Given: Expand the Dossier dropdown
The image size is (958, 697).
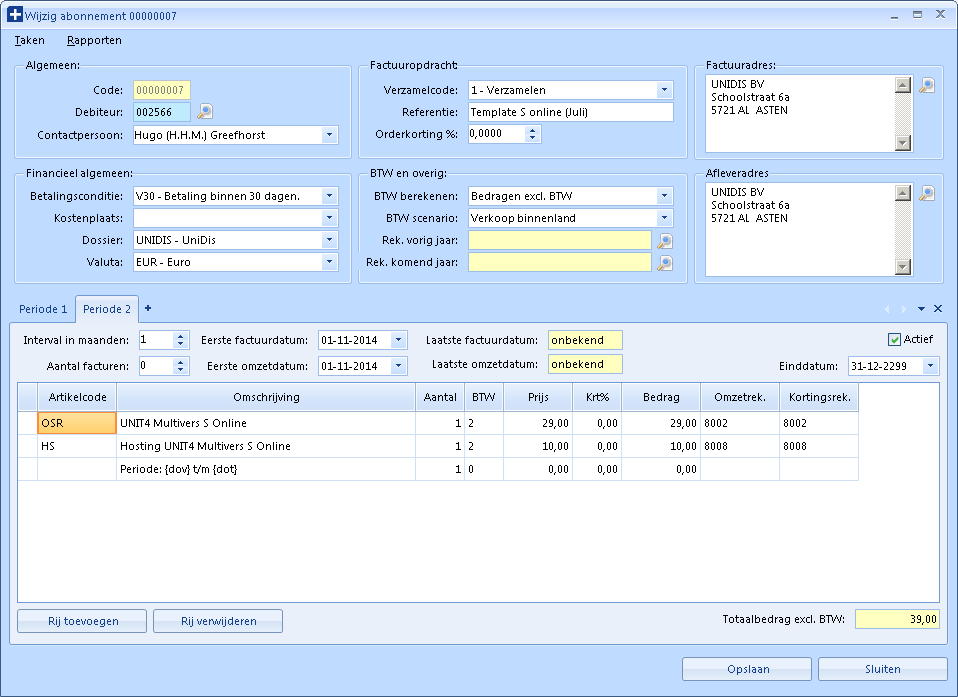Looking at the screenshot, I should coord(329,240).
